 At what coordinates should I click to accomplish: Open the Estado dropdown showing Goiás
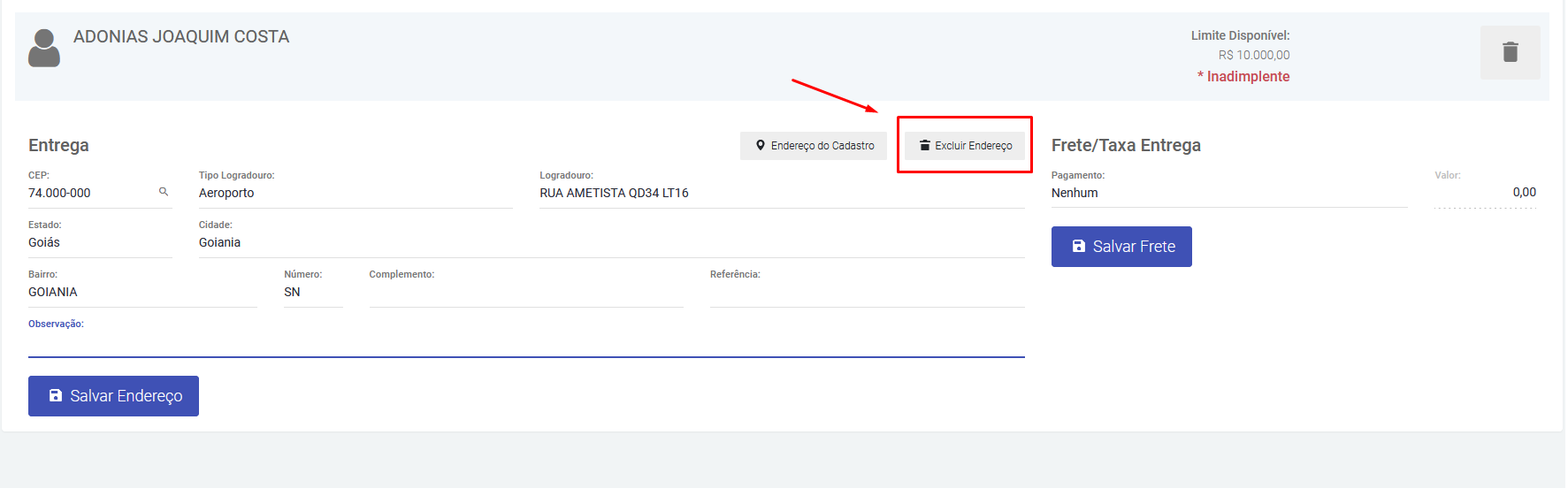tap(99, 243)
